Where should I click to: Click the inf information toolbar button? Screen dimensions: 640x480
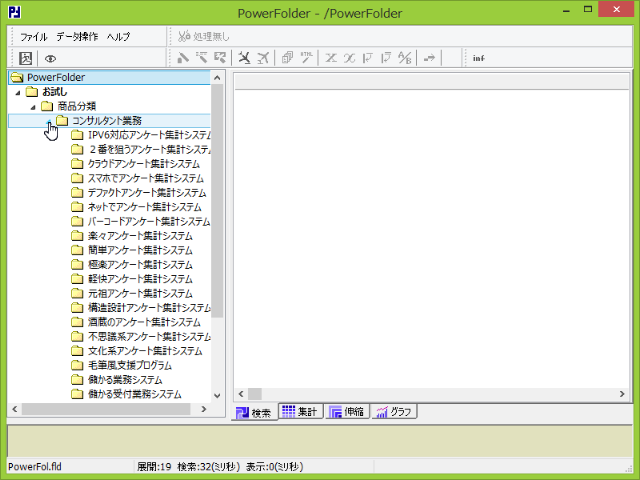[x=479, y=58]
